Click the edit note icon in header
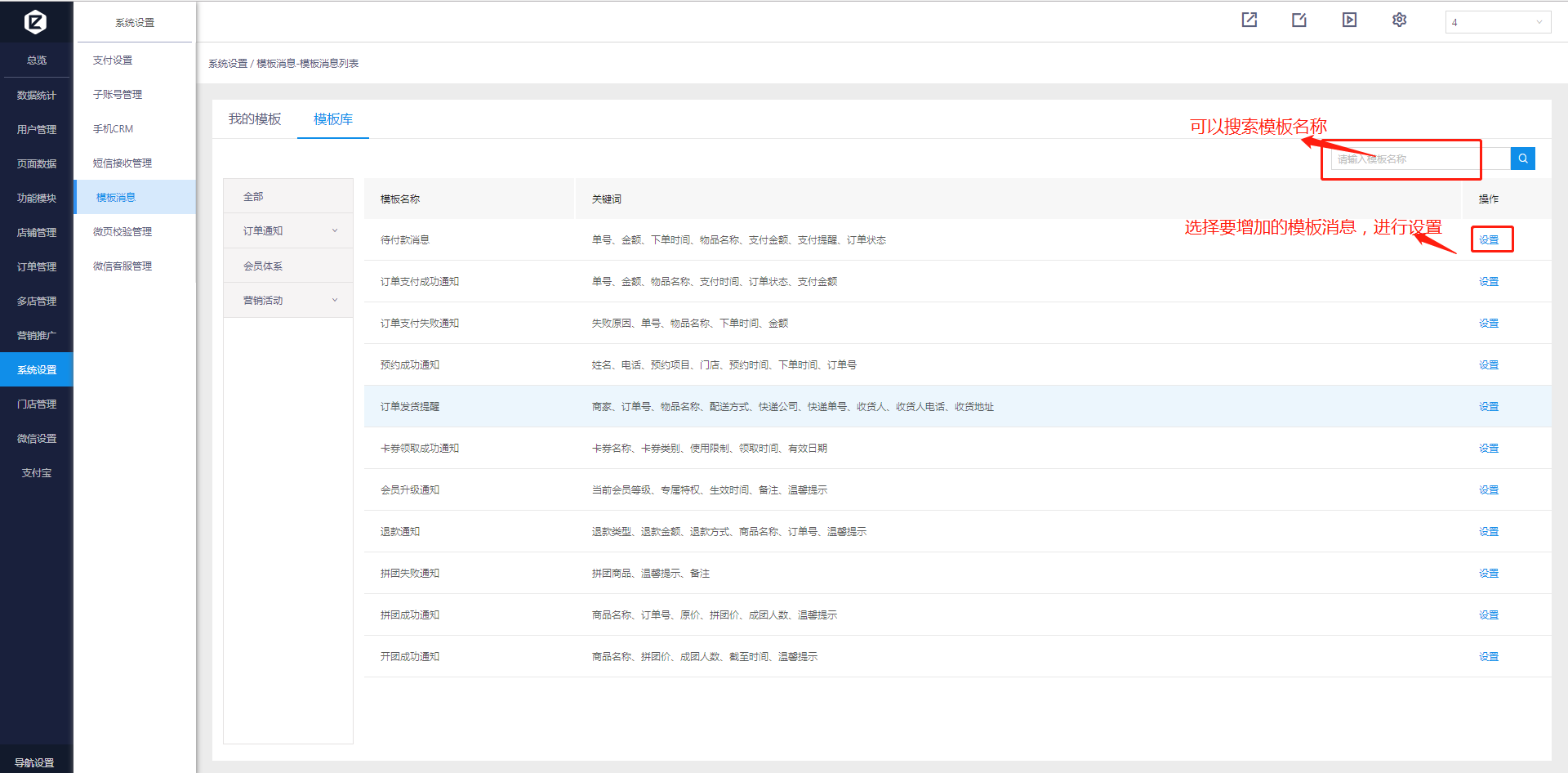 pyautogui.click(x=1298, y=20)
